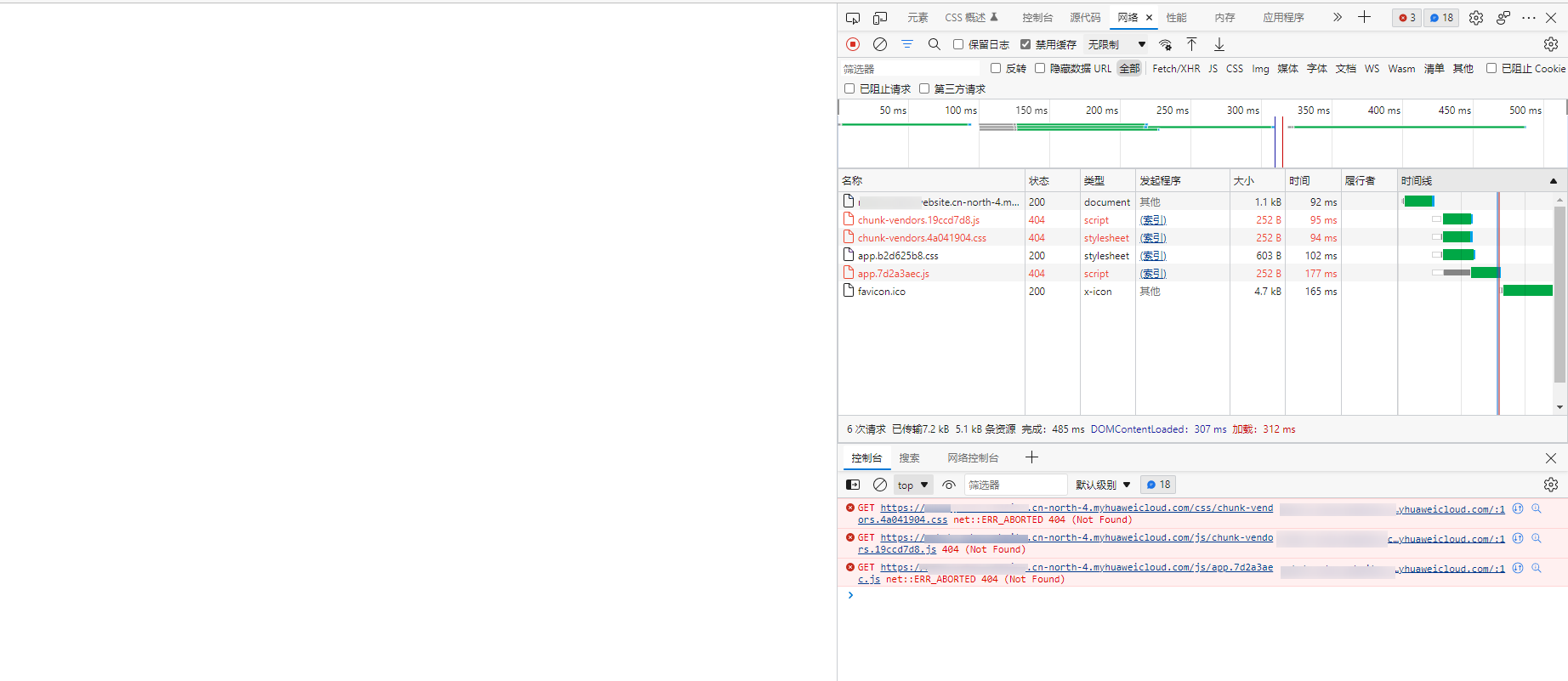Check the 第三方请求 checkbox

[x=924, y=88]
